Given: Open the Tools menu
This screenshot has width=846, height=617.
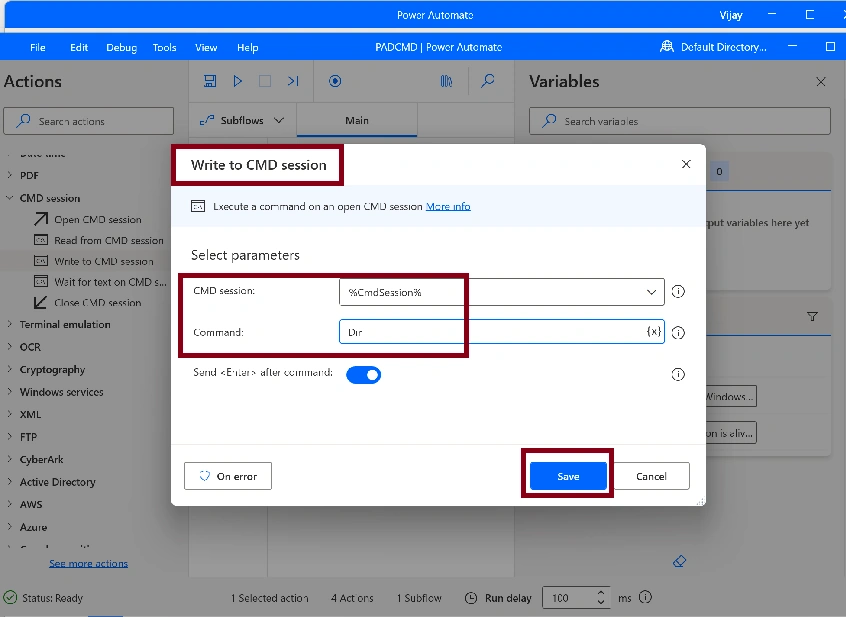Looking at the screenshot, I should click(165, 47).
